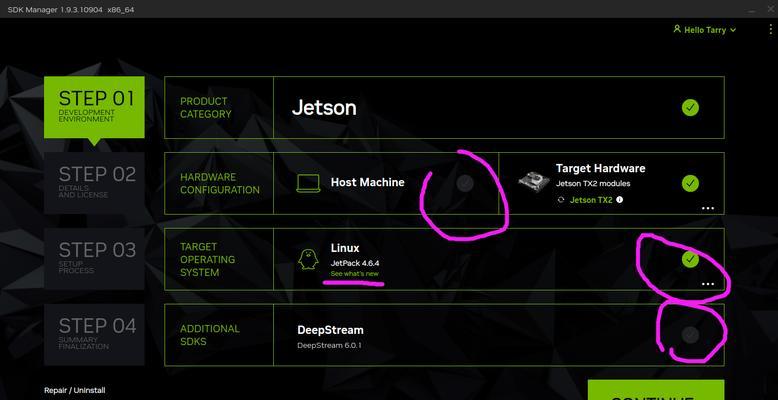Click the Jetson TX2 modules text

(x=593, y=184)
